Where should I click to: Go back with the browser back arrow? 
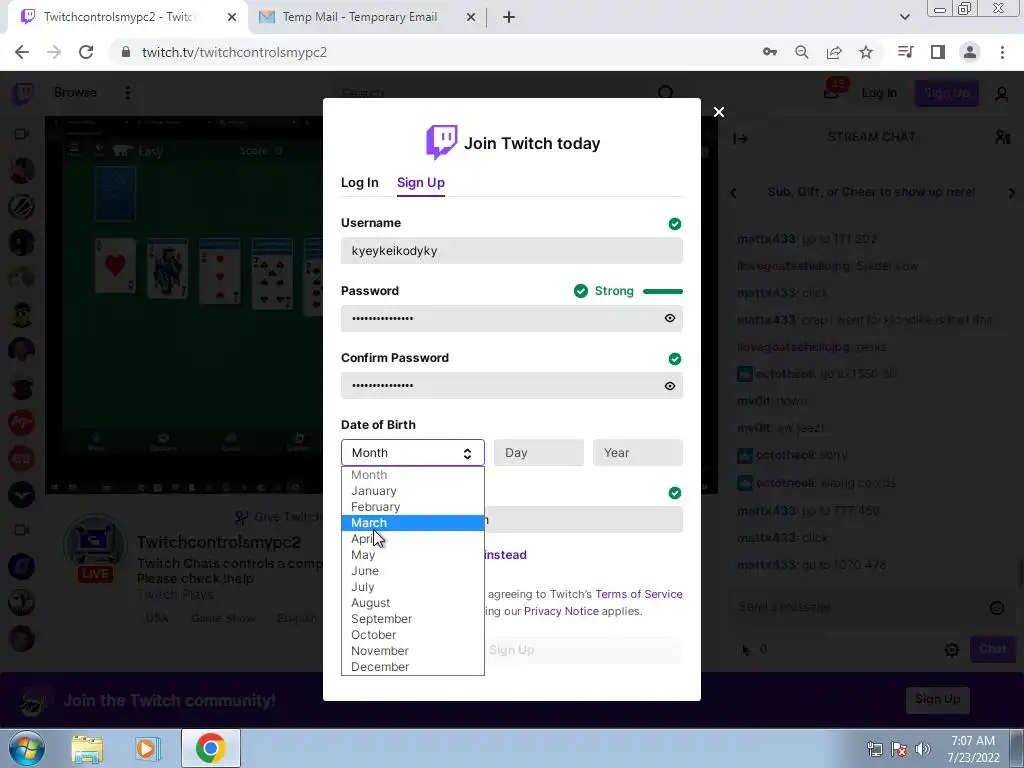point(22,52)
